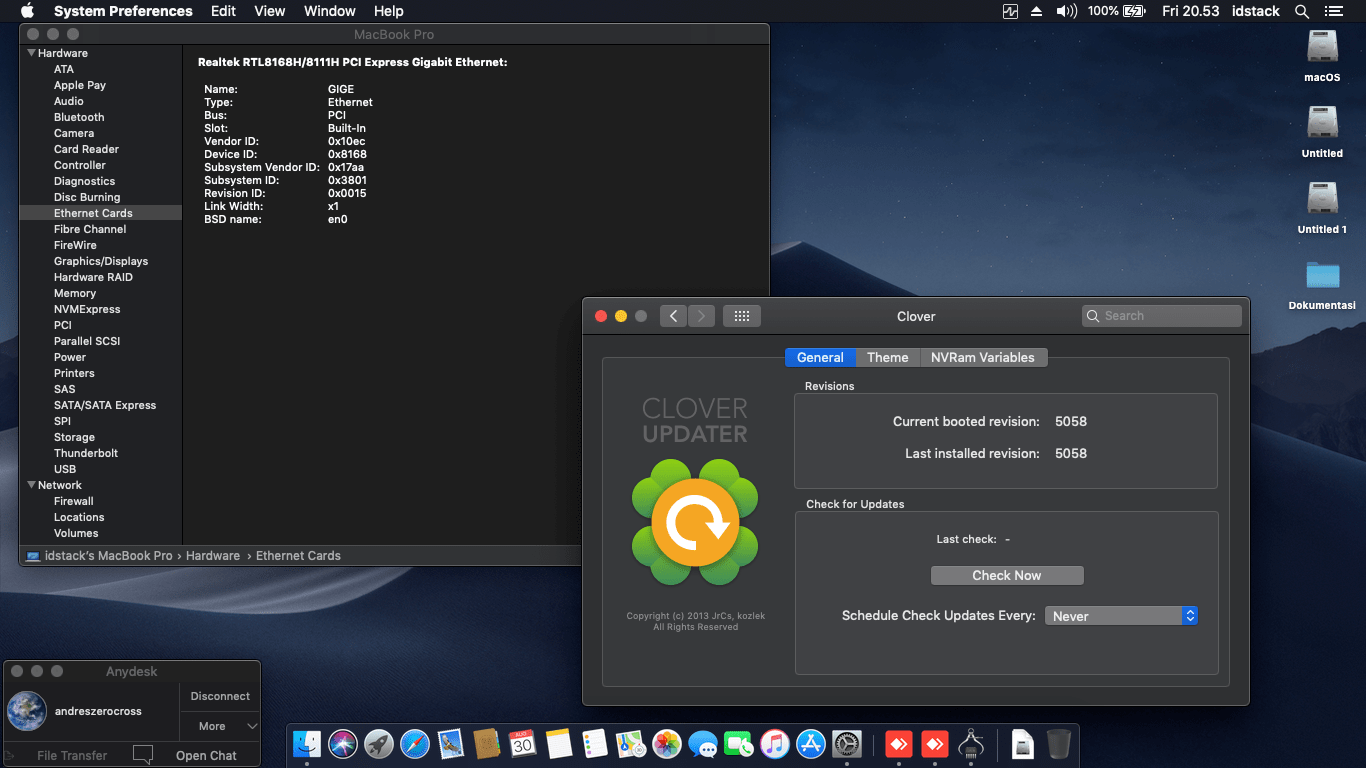1366x768 pixels.
Task: Click the Check Now button
Action: [1007, 575]
